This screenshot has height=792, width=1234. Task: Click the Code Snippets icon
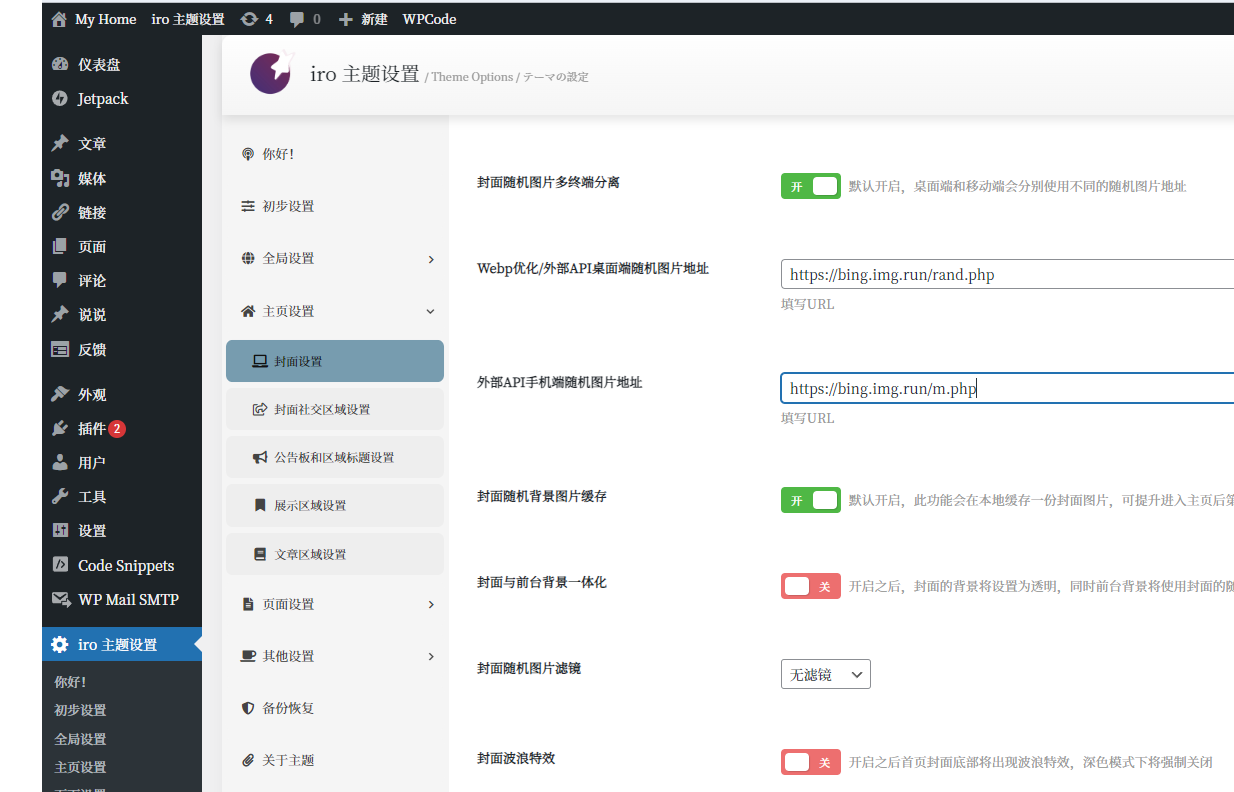(x=60, y=565)
